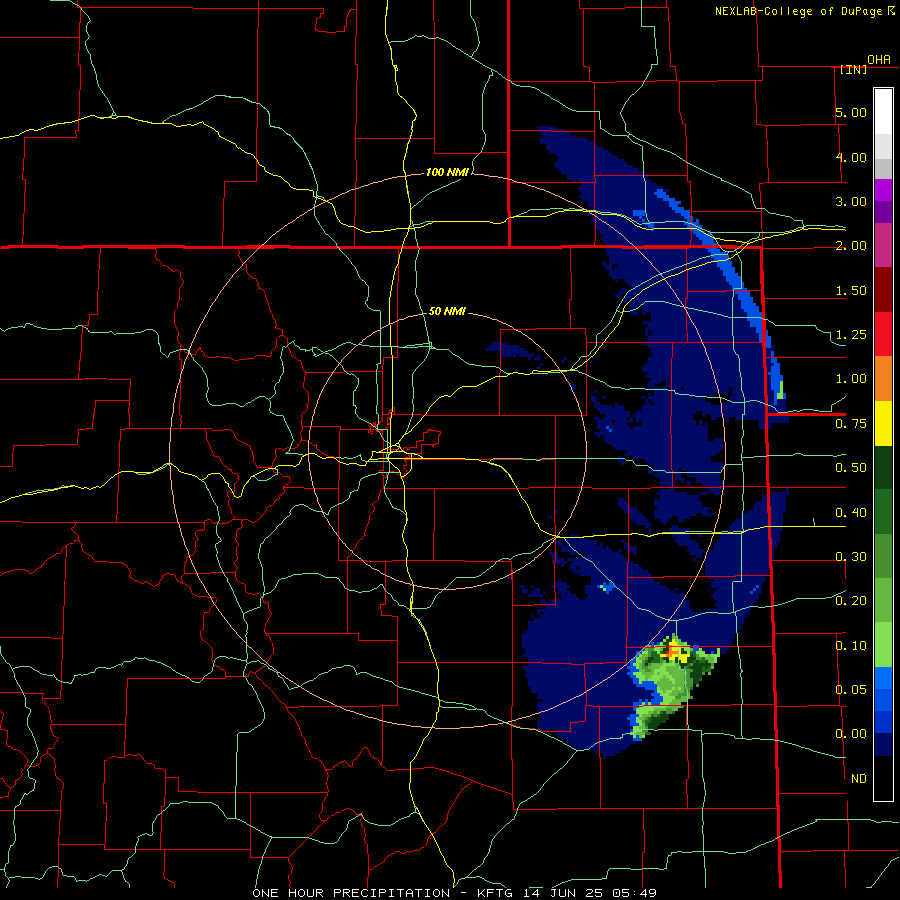Select the '1.25' legend label

point(851,335)
